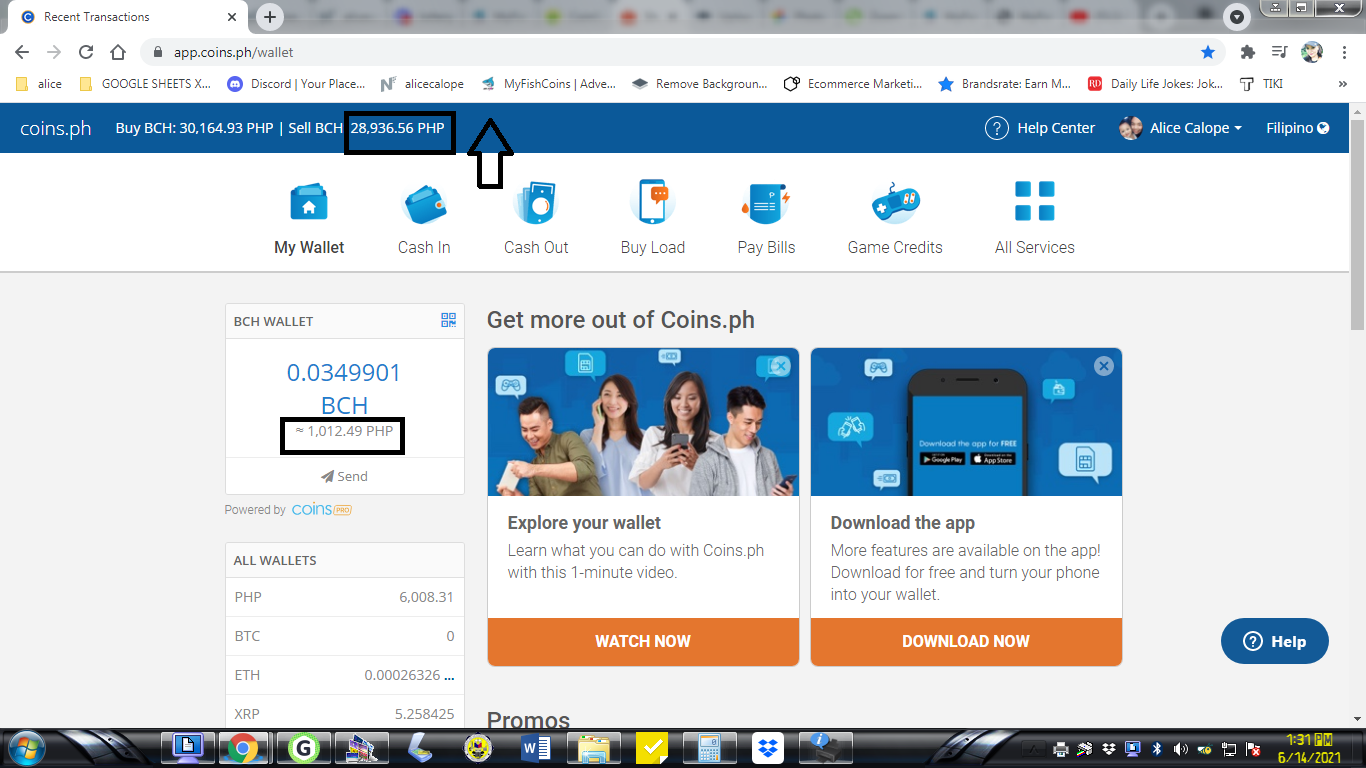The image size is (1366, 768).
Task: Open the Pay Bills service
Action: point(766,202)
